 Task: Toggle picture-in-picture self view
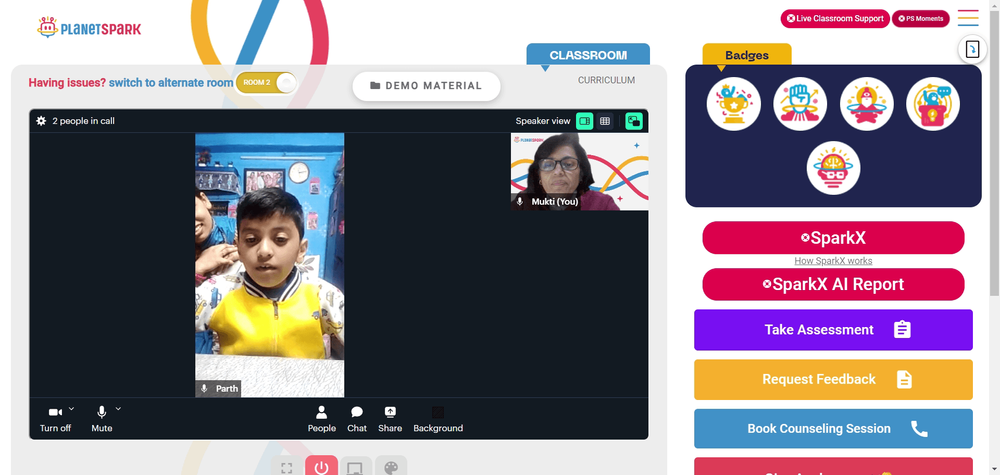634,121
